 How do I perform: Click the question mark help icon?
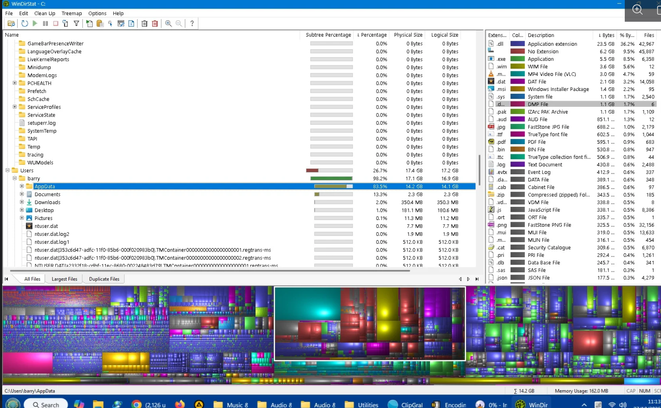click(x=192, y=24)
